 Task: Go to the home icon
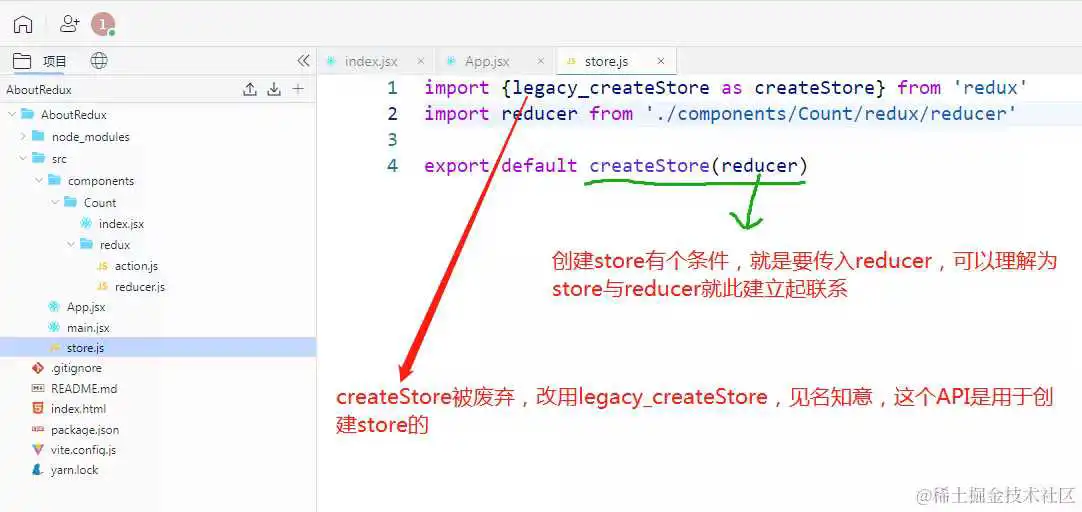(x=23, y=24)
